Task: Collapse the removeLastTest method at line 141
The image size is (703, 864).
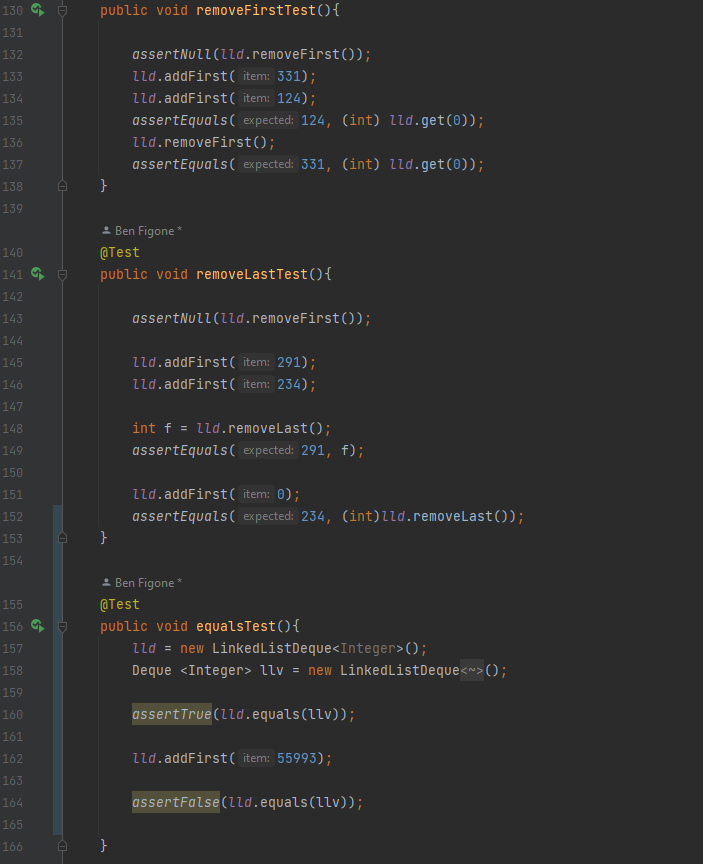Action: click(62, 274)
